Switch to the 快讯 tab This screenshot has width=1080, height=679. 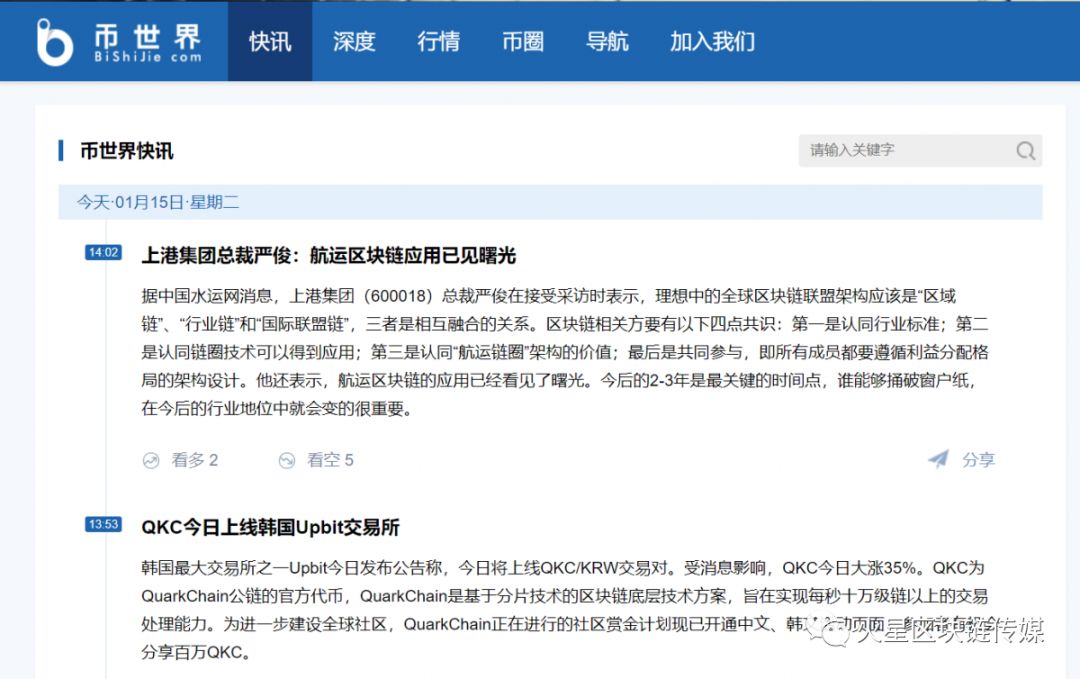269,41
